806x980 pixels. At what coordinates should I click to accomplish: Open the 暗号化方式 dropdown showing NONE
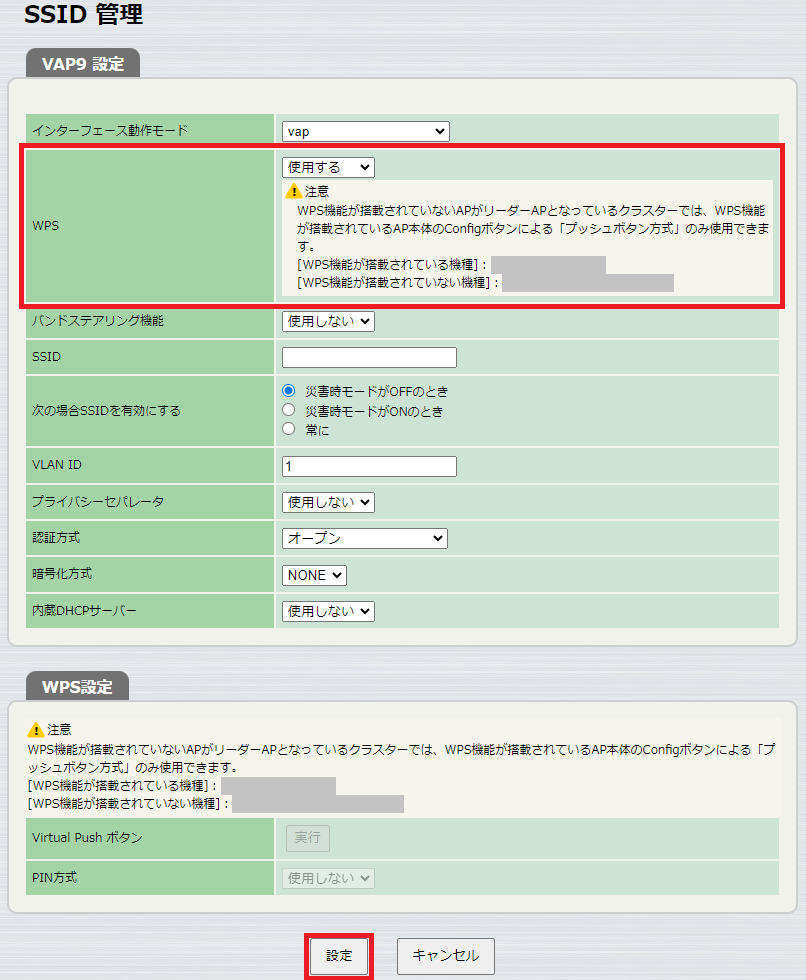(314, 575)
